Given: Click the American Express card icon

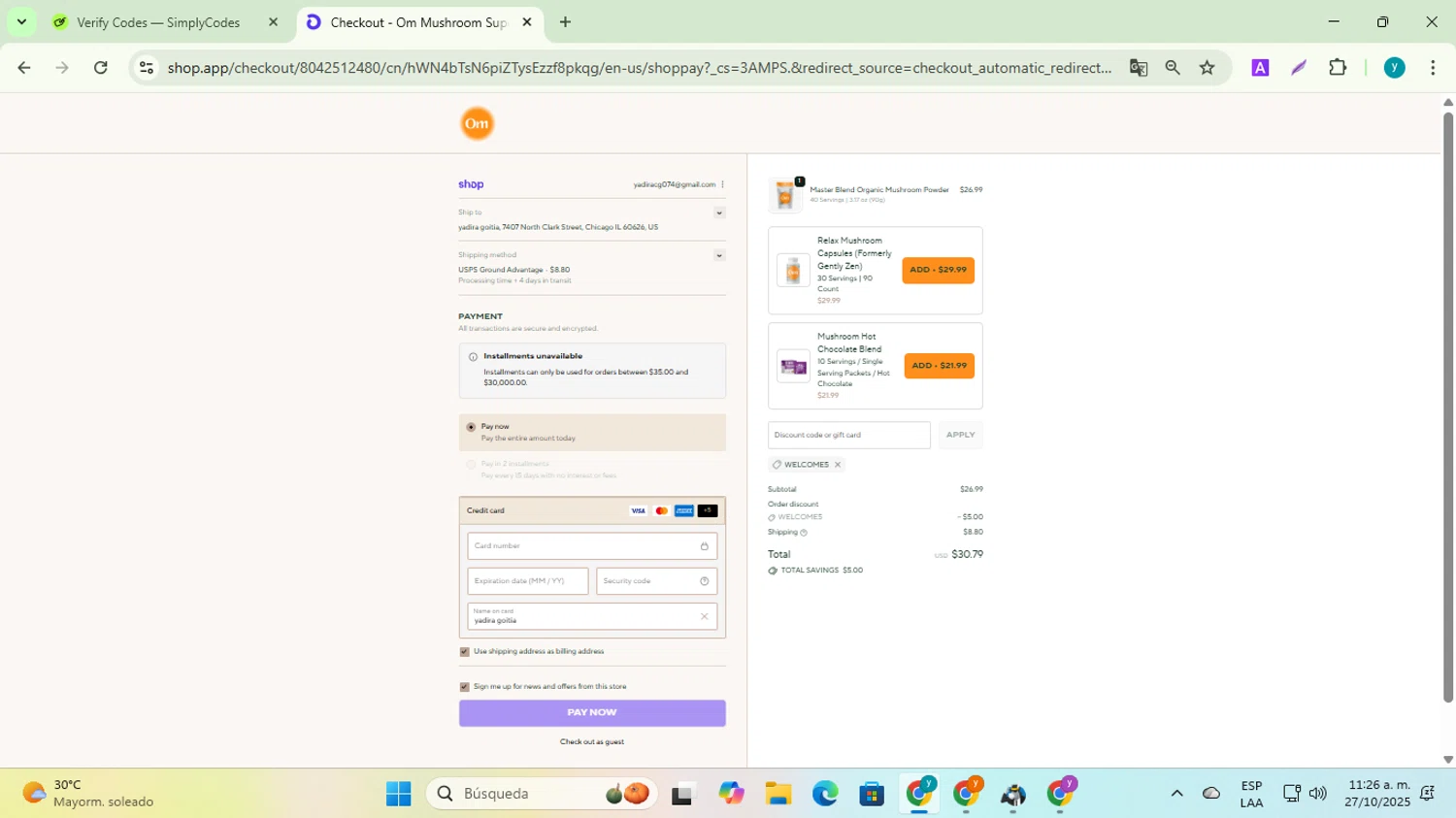Looking at the screenshot, I should click(x=684, y=510).
